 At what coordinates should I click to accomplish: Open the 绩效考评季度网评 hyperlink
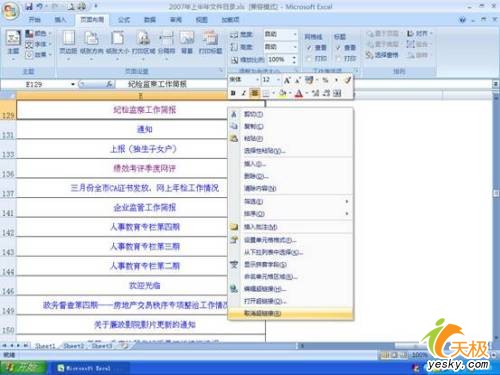[144, 168]
